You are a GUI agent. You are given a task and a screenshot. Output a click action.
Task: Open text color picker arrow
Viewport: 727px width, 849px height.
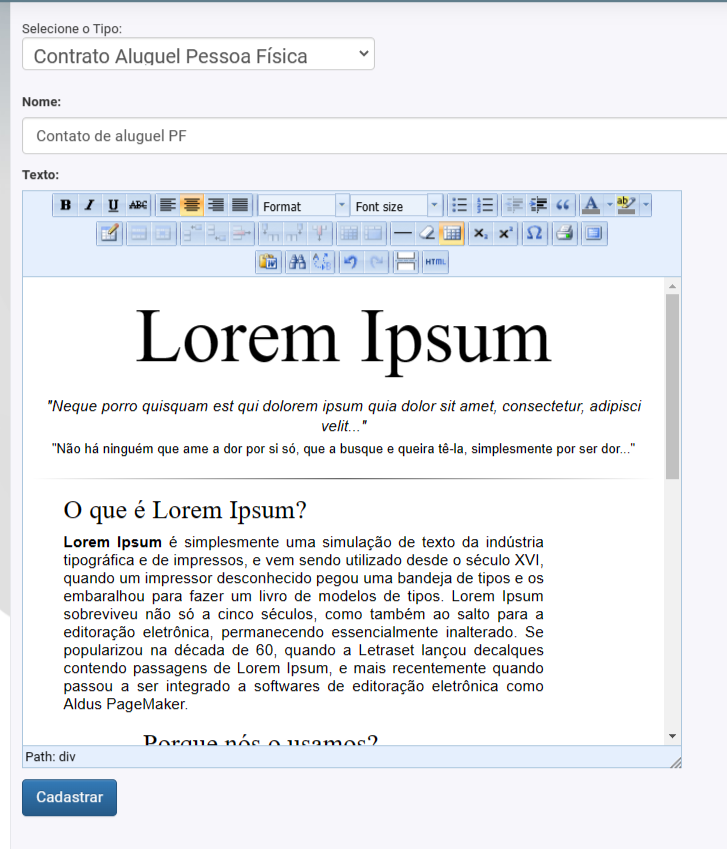click(x=609, y=205)
